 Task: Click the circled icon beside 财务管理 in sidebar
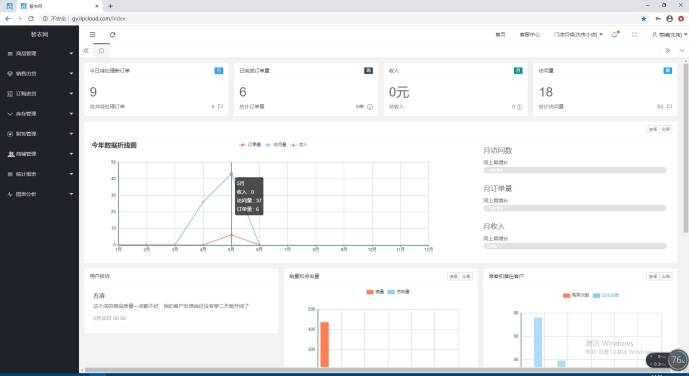click(10, 134)
